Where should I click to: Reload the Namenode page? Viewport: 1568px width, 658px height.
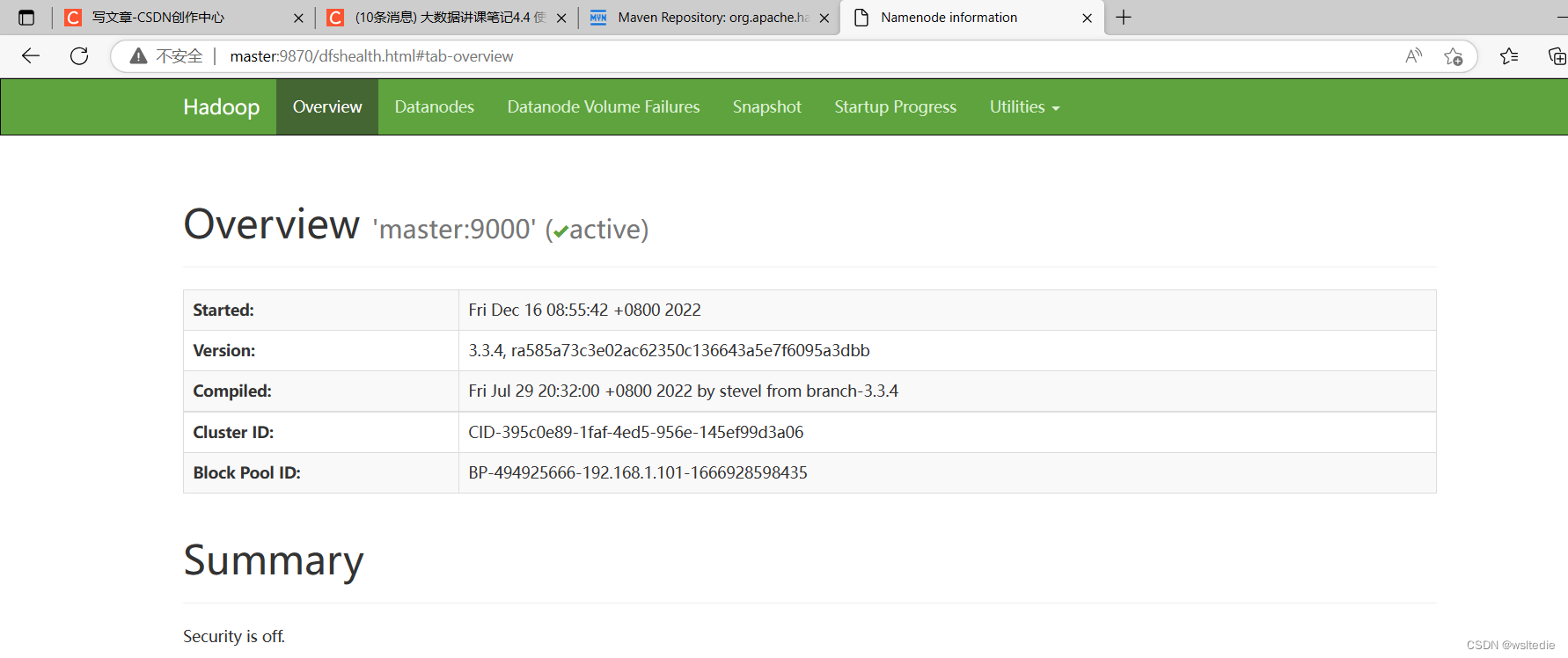[79, 56]
